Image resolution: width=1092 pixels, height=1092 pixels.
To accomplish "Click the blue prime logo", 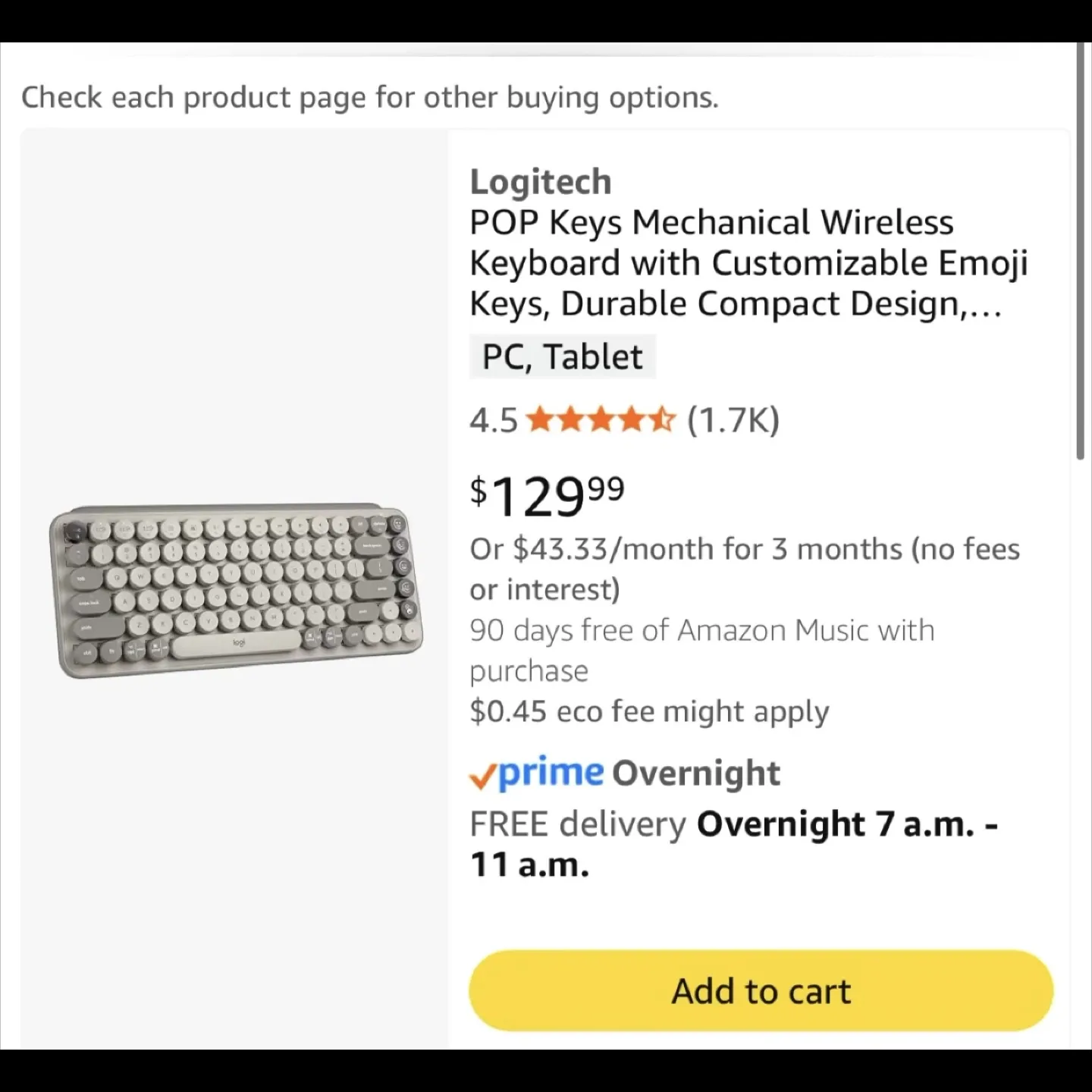I will (551, 772).
